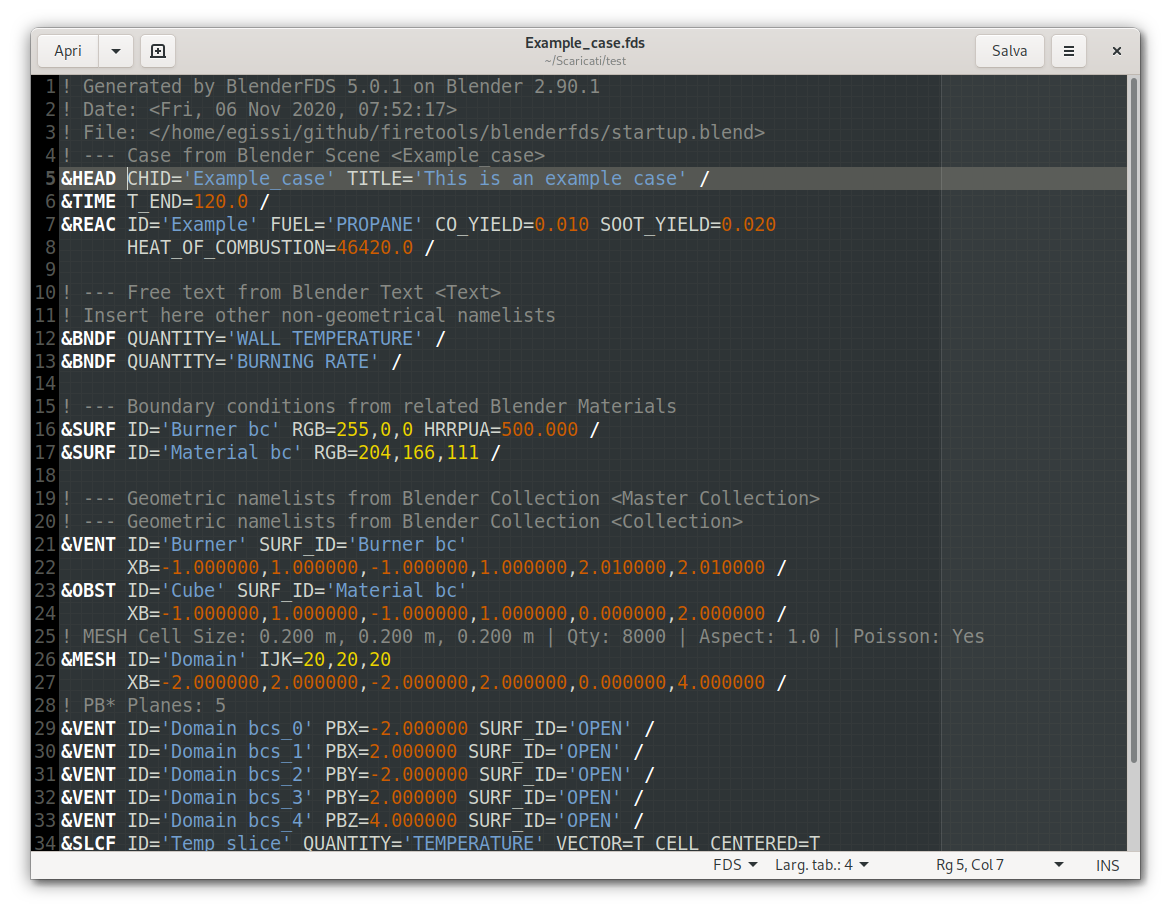The width and height of the screenshot is (1175, 917).
Task: Open the hamburger menu
Action: pos(1069,51)
